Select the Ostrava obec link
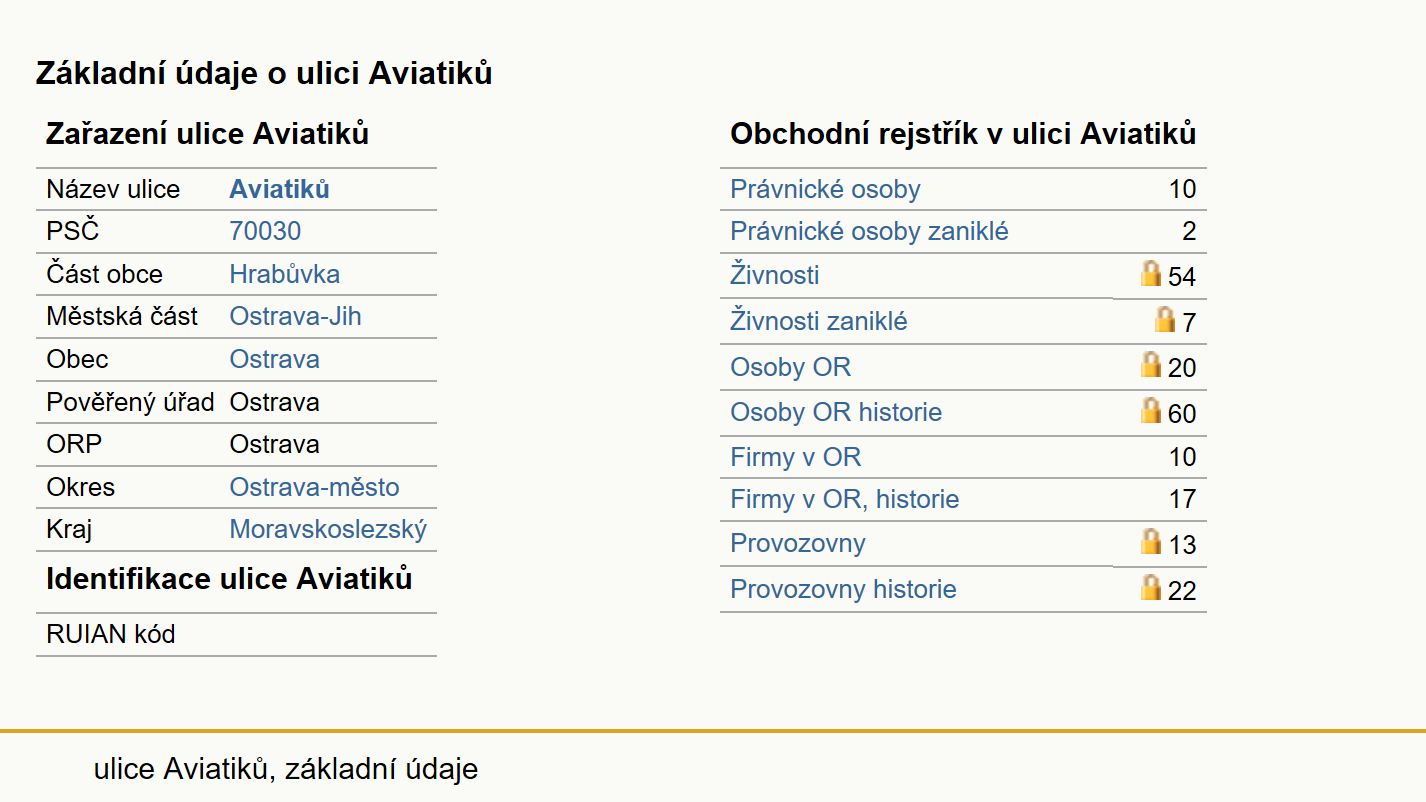 click(x=275, y=359)
